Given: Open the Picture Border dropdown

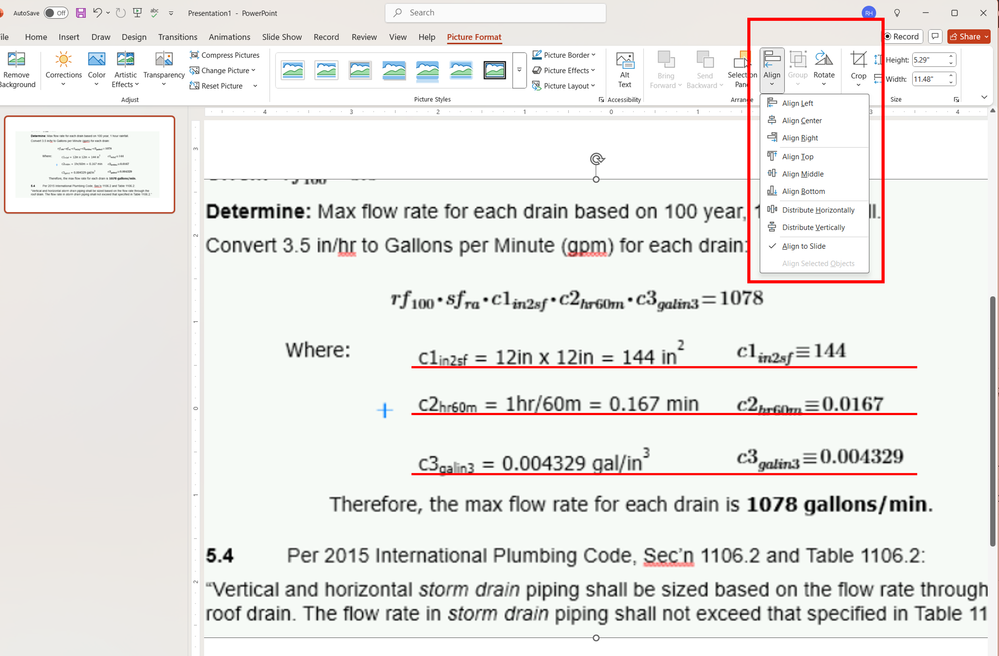Looking at the screenshot, I should (564, 55).
